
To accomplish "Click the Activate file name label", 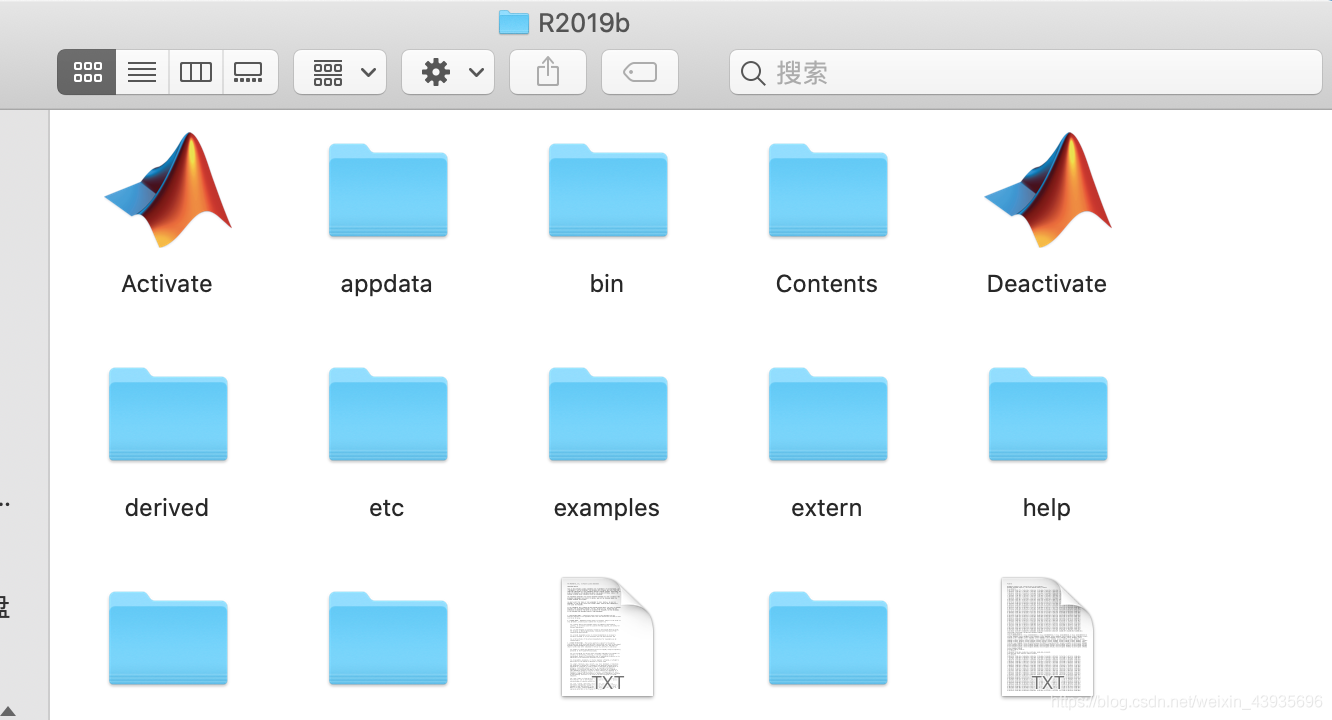I will [x=167, y=284].
